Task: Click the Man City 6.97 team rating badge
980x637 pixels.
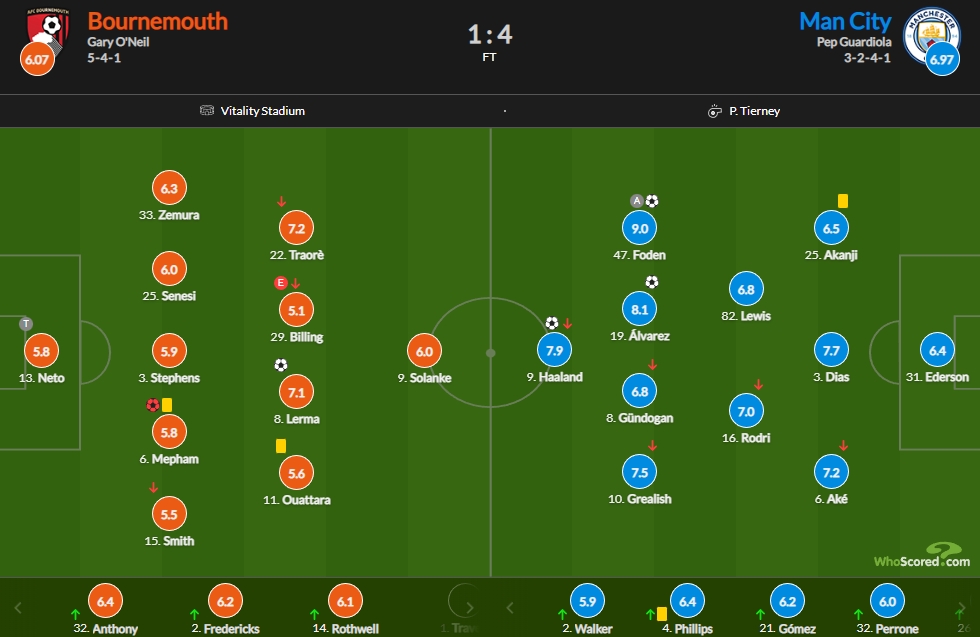Action: 942,59
